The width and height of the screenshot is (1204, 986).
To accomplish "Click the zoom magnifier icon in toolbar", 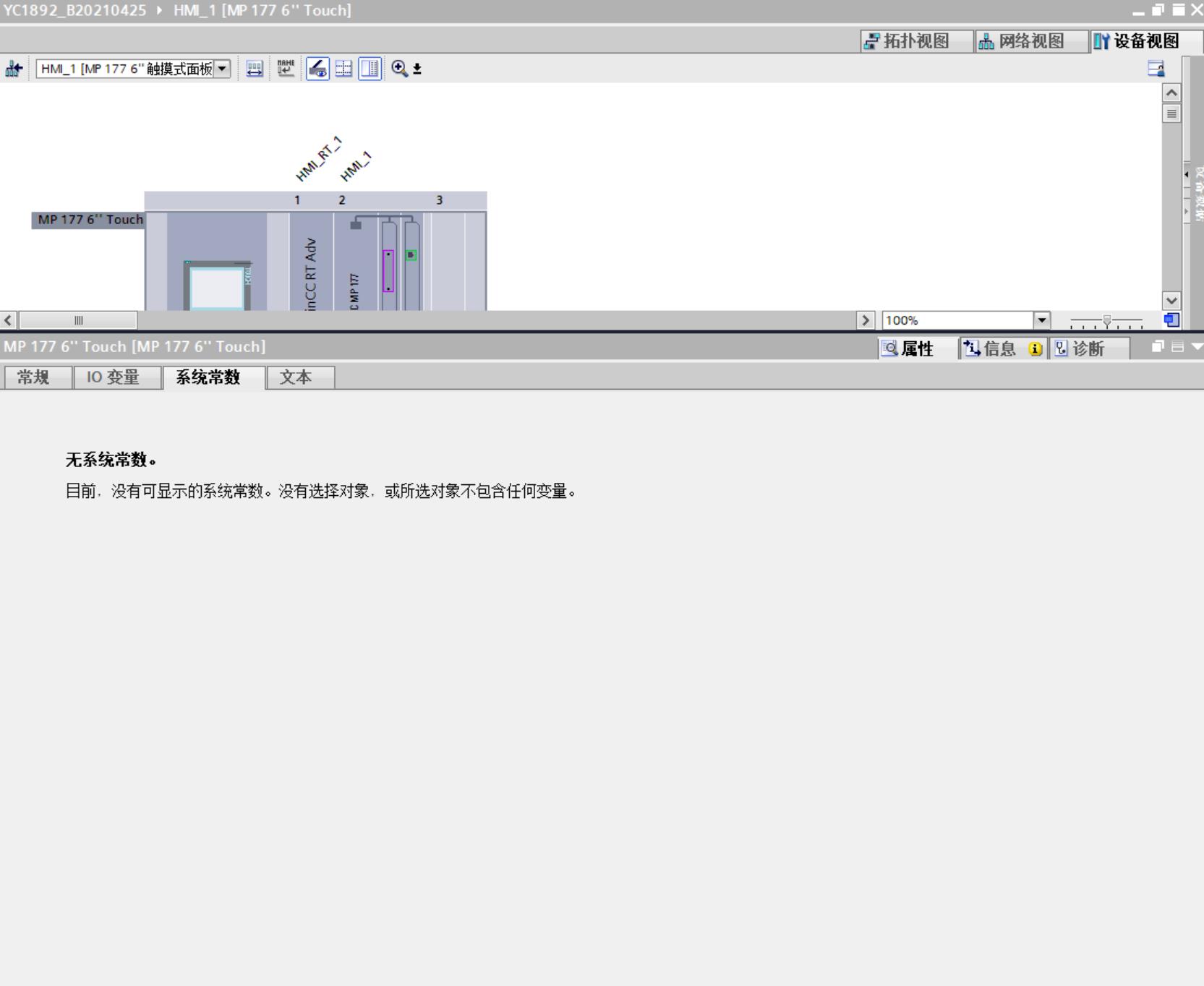I will (399, 69).
